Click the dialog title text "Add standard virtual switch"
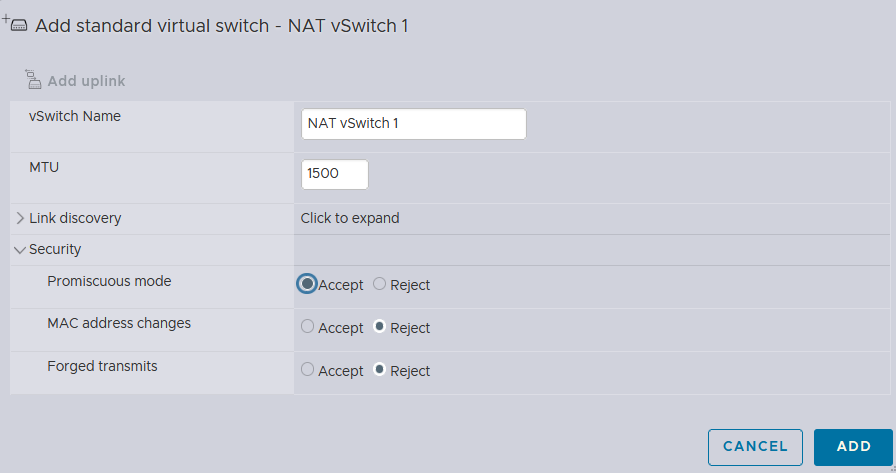The width and height of the screenshot is (896, 473). click(152, 26)
